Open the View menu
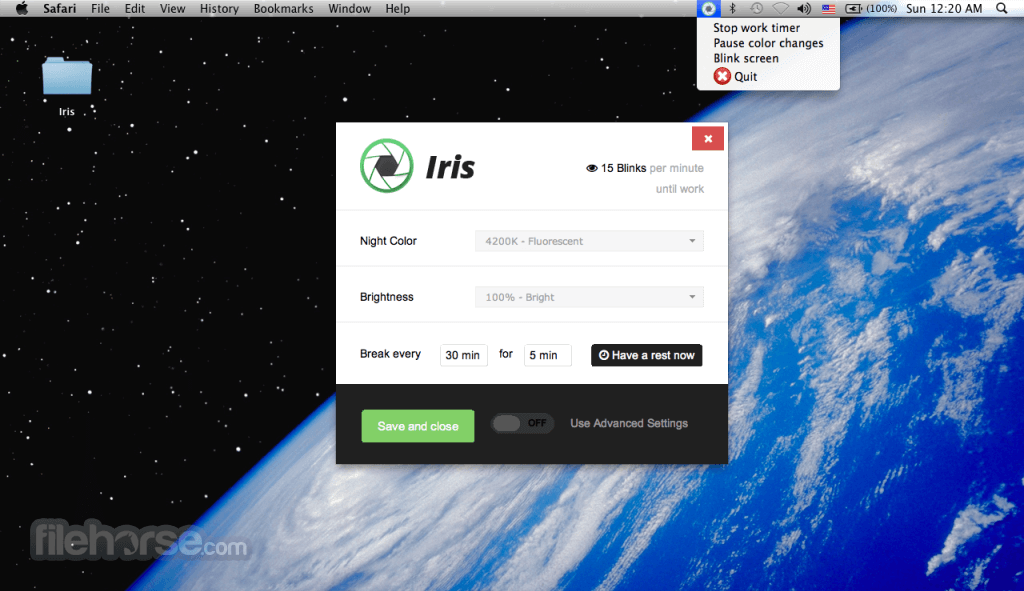Image resolution: width=1024 pixels, height=591 pixels. [x=172, y=8]
